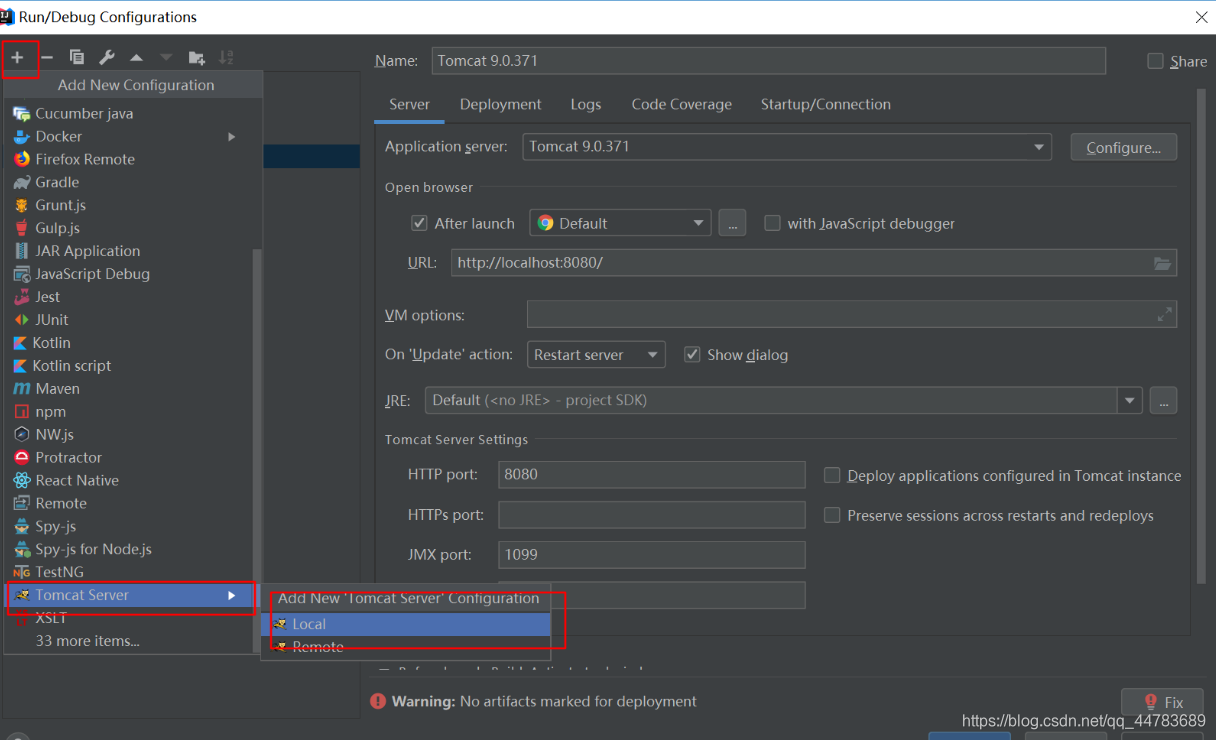Switch to the Deployment tab
This screenshot has width=1216, height=740.
coord(501,104)
